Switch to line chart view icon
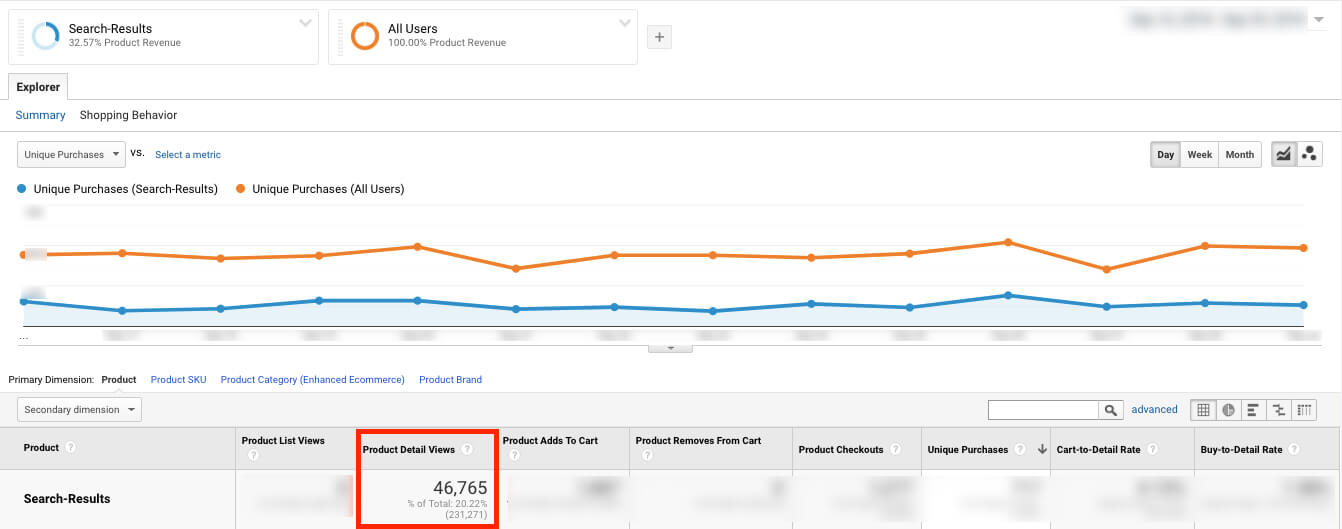The image size is (1342, 529). pos(1283,154)
